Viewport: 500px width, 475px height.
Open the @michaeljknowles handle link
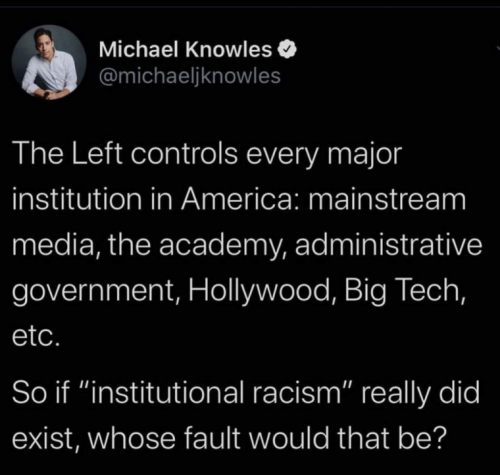click(190, 76)
